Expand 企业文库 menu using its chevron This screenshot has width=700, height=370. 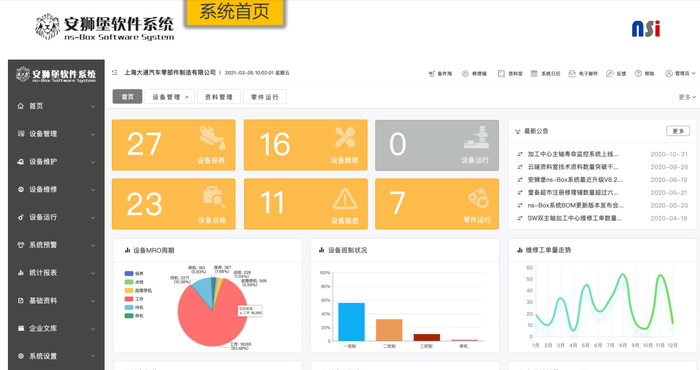click(x=93, y=329)
